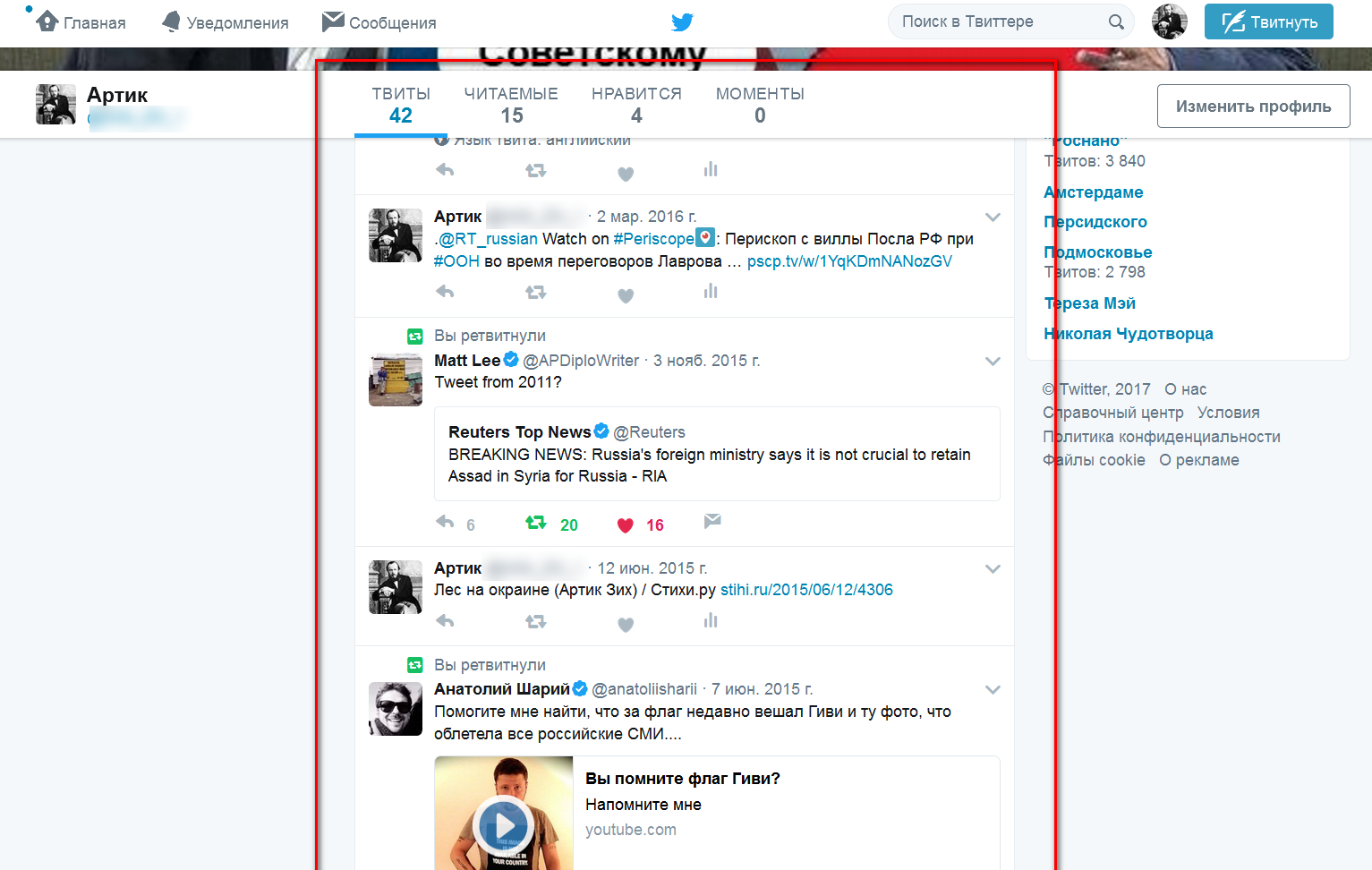1372x870 pixels.
Task: Expand options for 2 мар. 2016 tweet
Action: (x=993, y=217)
